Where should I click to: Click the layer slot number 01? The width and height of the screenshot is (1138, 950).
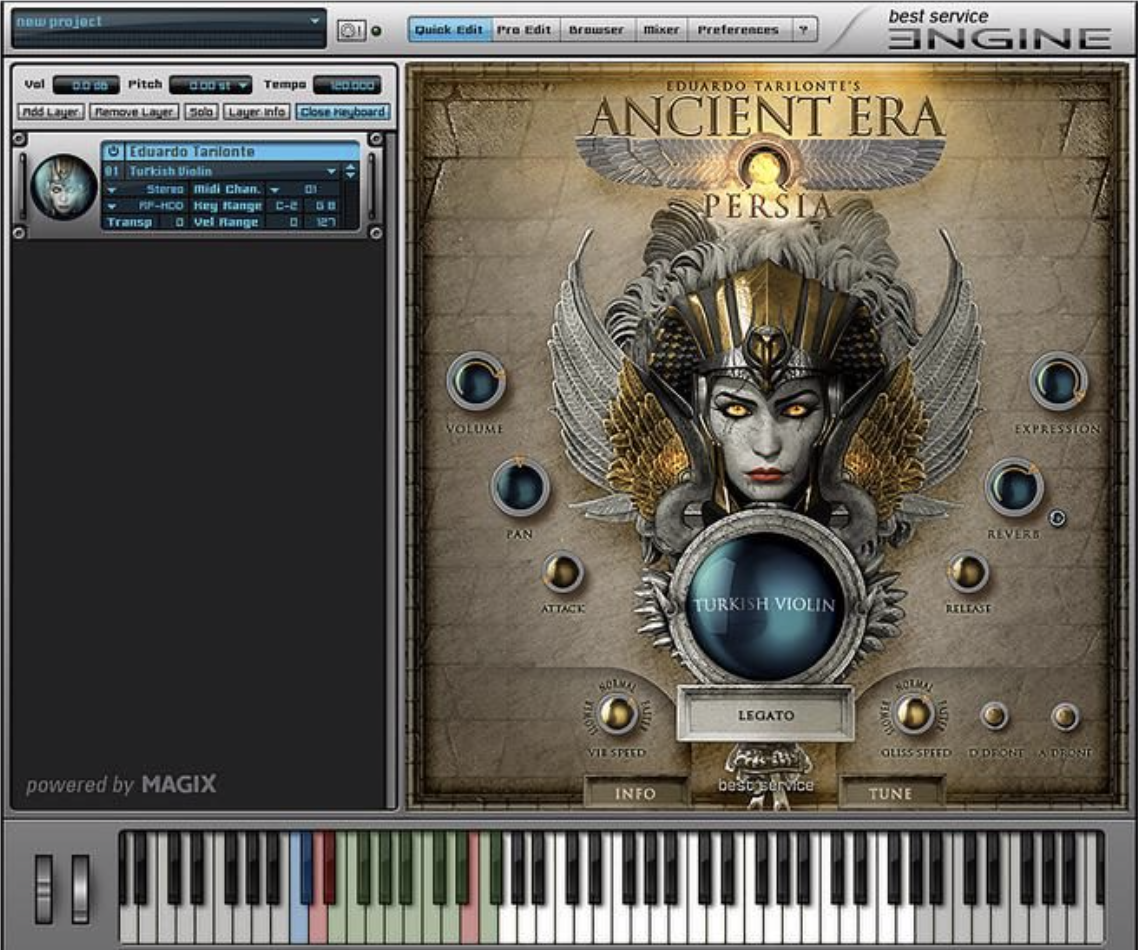[x=112, y=171]
